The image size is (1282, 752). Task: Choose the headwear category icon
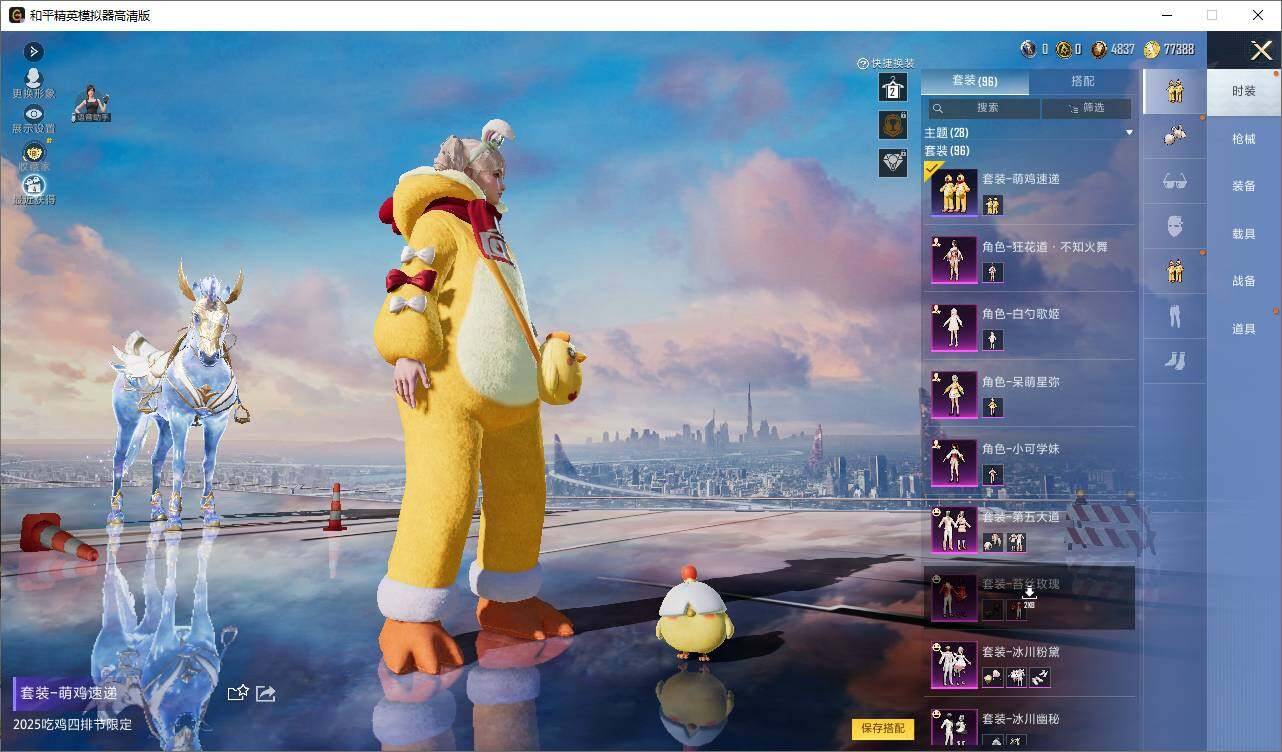point(1175,134)
